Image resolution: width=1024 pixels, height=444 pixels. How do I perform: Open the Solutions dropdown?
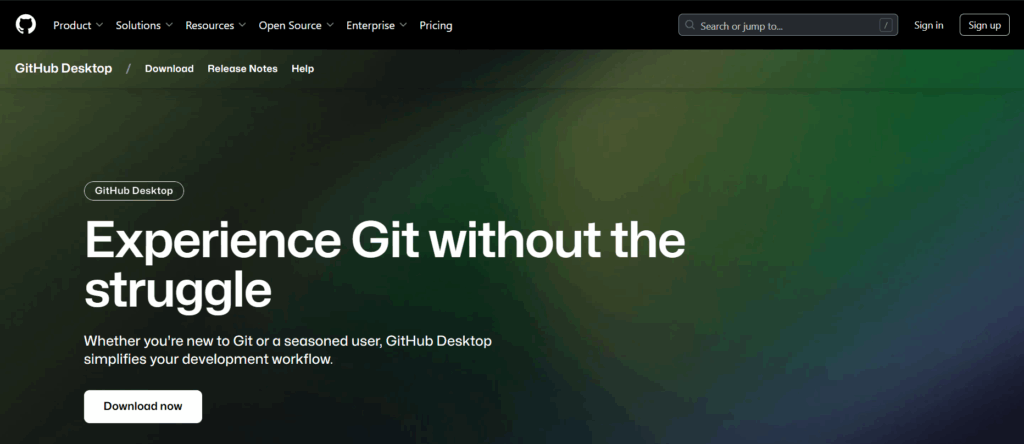143,25
